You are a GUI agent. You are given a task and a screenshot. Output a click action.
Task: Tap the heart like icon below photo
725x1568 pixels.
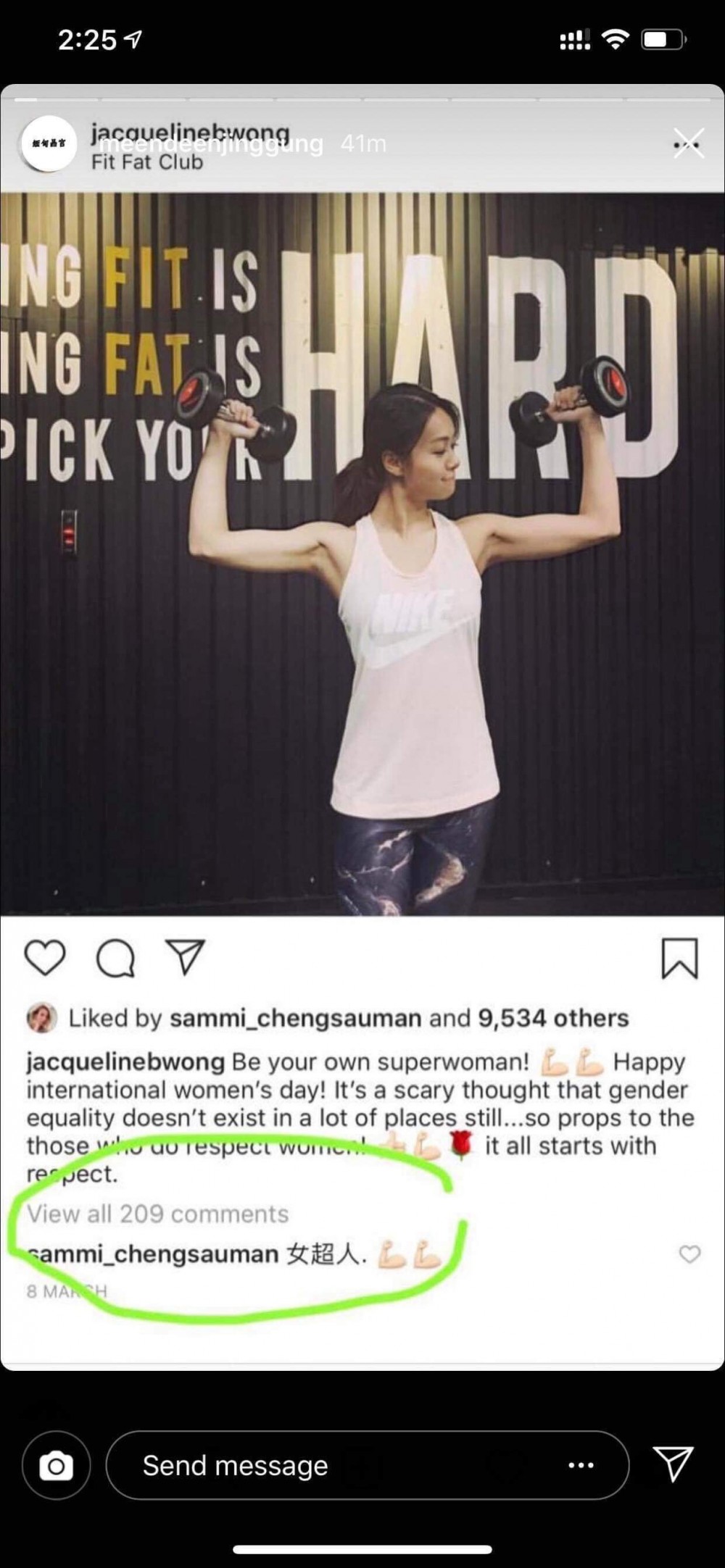(x=45, y=958)
